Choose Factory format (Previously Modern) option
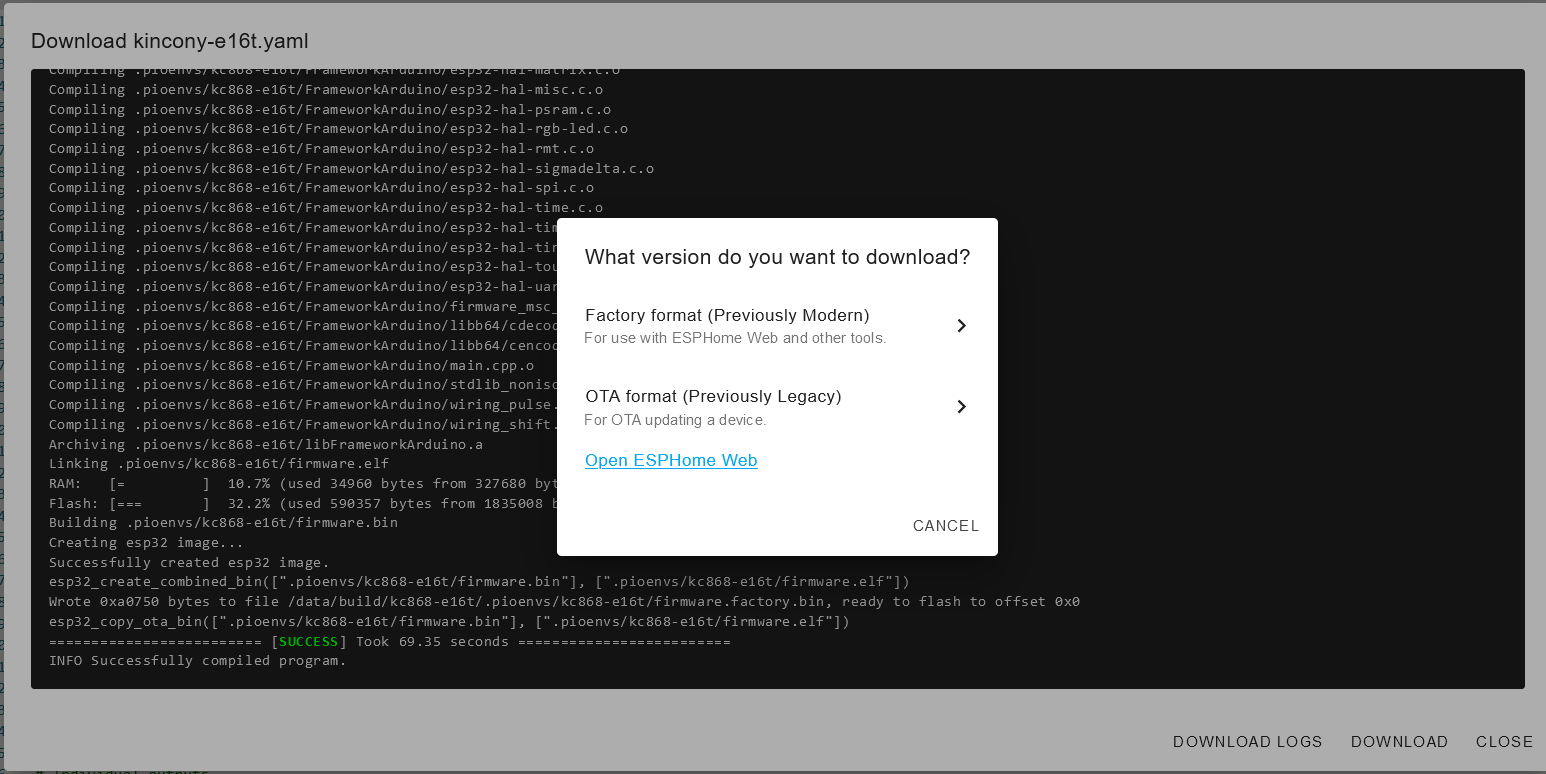The image size is (1546, 774). point(777,326)
